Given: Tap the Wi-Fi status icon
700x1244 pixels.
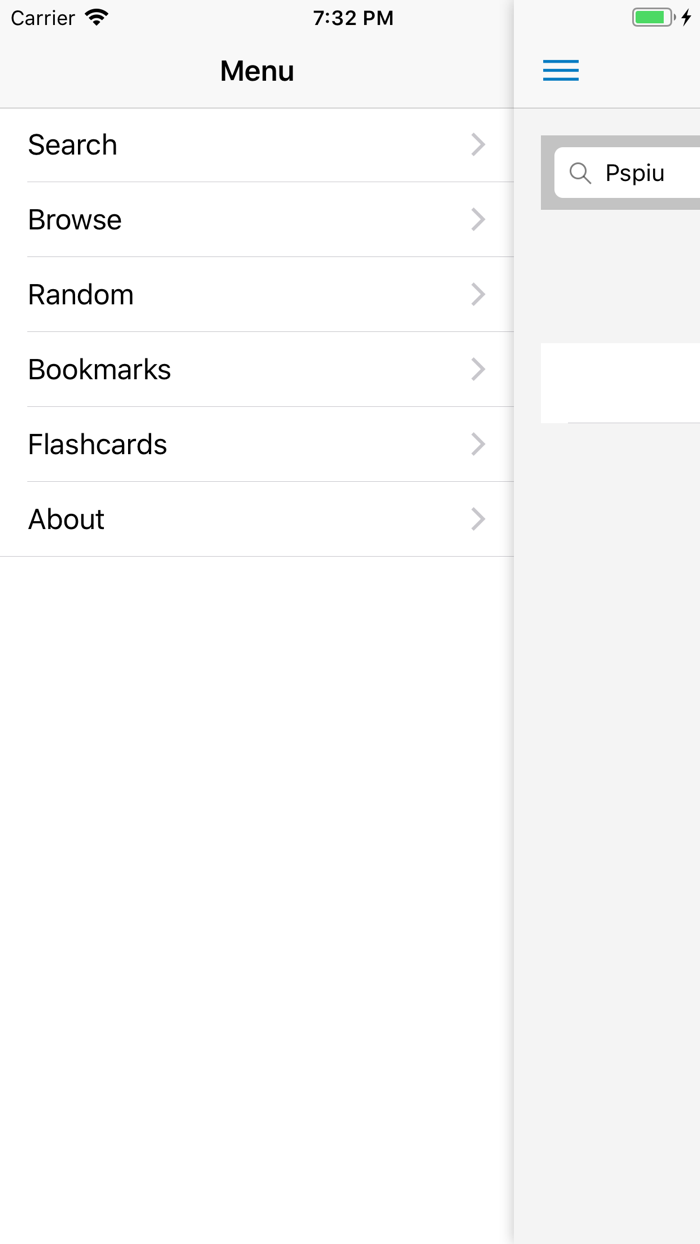Looking at the screenshot, I should [x=97, y=17].
